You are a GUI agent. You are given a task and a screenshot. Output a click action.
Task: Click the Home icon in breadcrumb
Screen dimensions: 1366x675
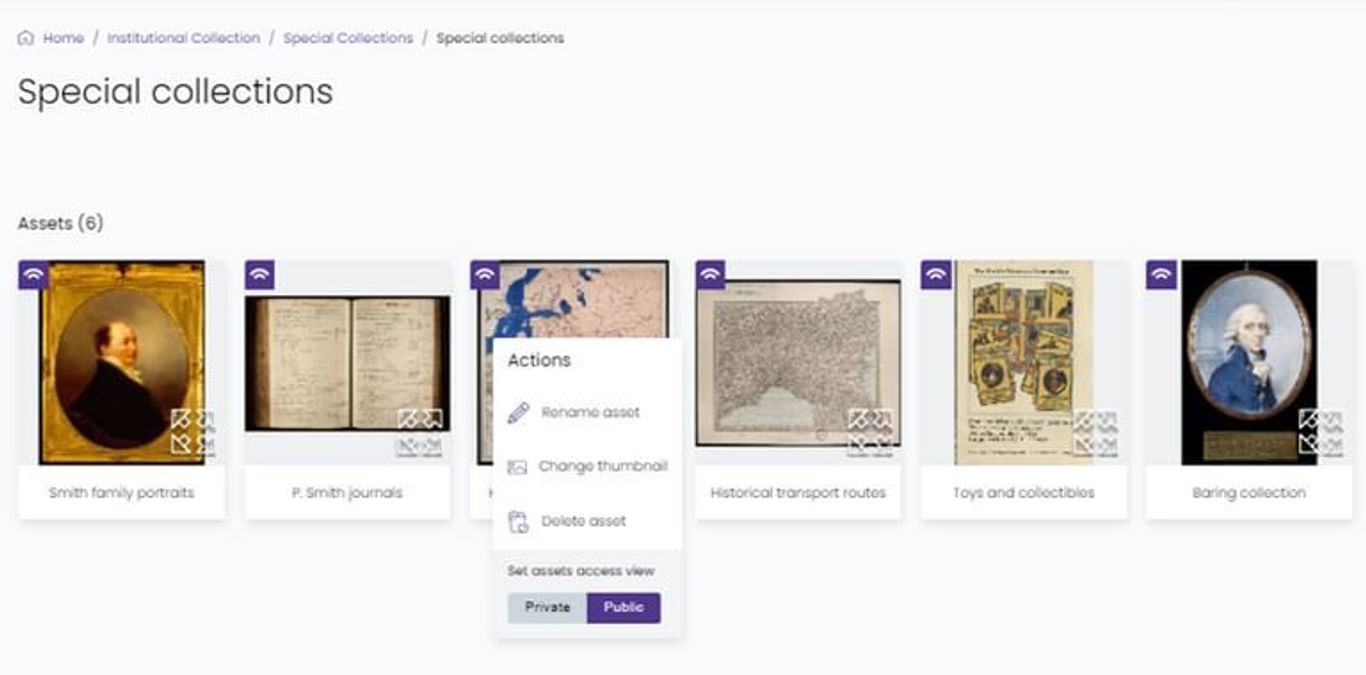coord(26,38)
